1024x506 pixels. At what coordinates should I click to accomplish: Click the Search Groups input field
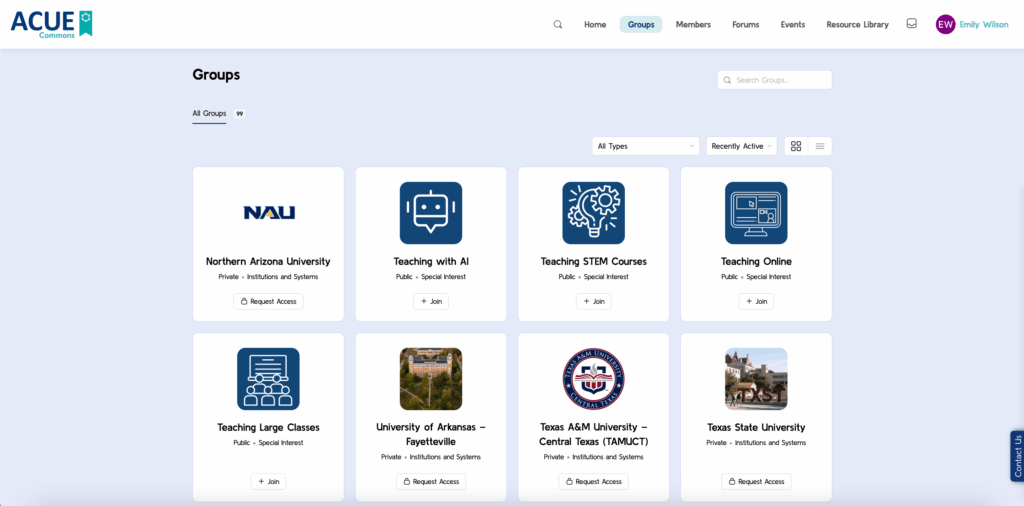click(x=775, y=80)
